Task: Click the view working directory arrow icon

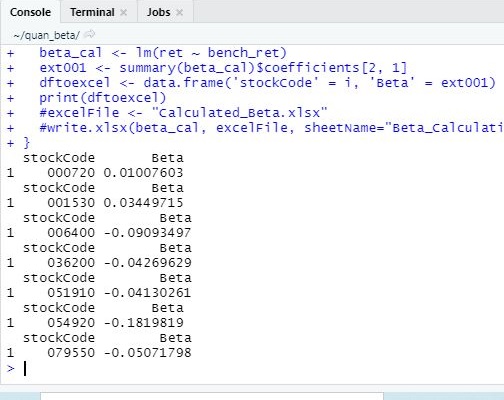Action: [x=90, y=34]
